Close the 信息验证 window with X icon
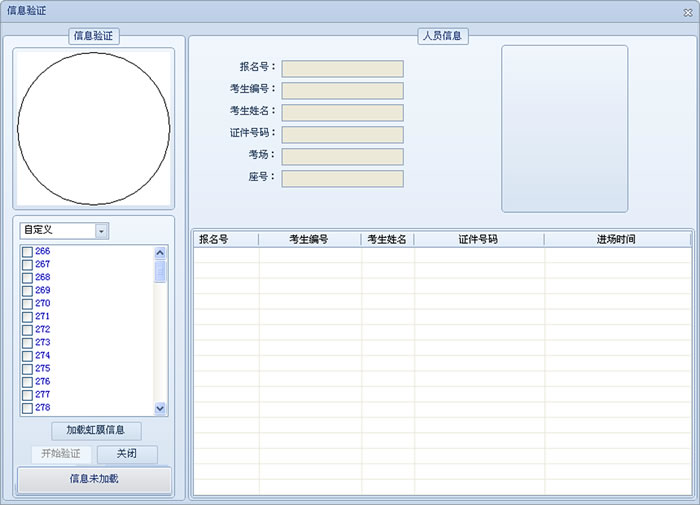Image resolution: width=700 pixels, height=505 pixels. pos(686,11)
